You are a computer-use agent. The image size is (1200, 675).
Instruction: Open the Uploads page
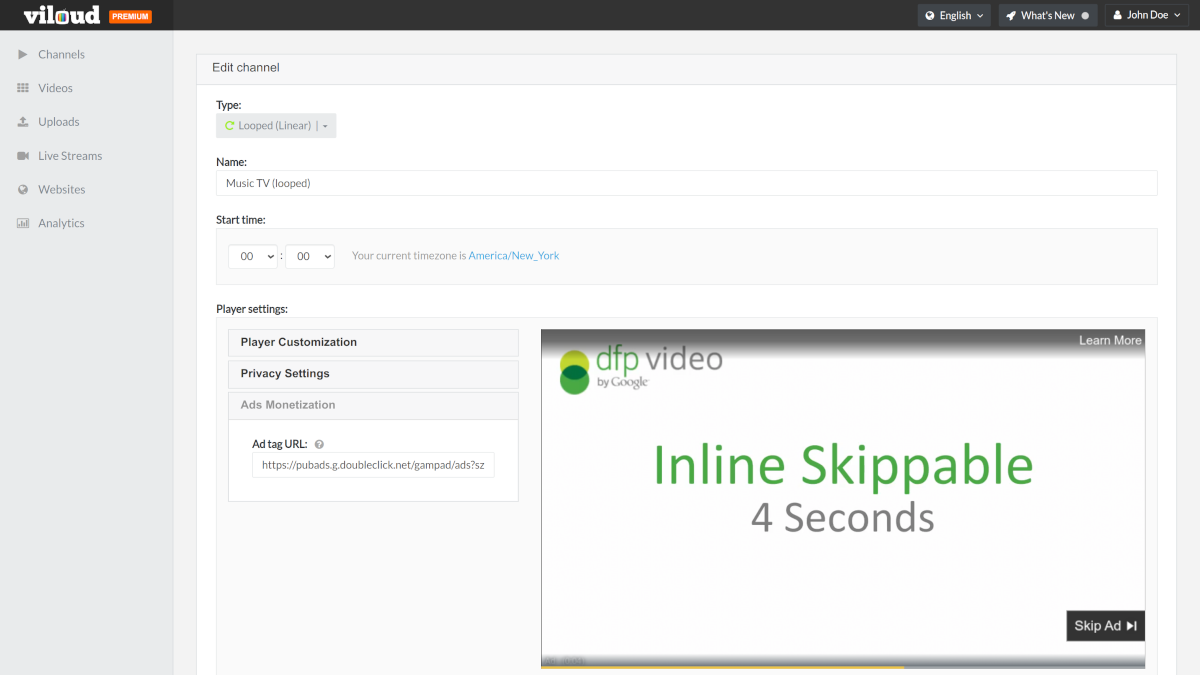coord(58,121)
